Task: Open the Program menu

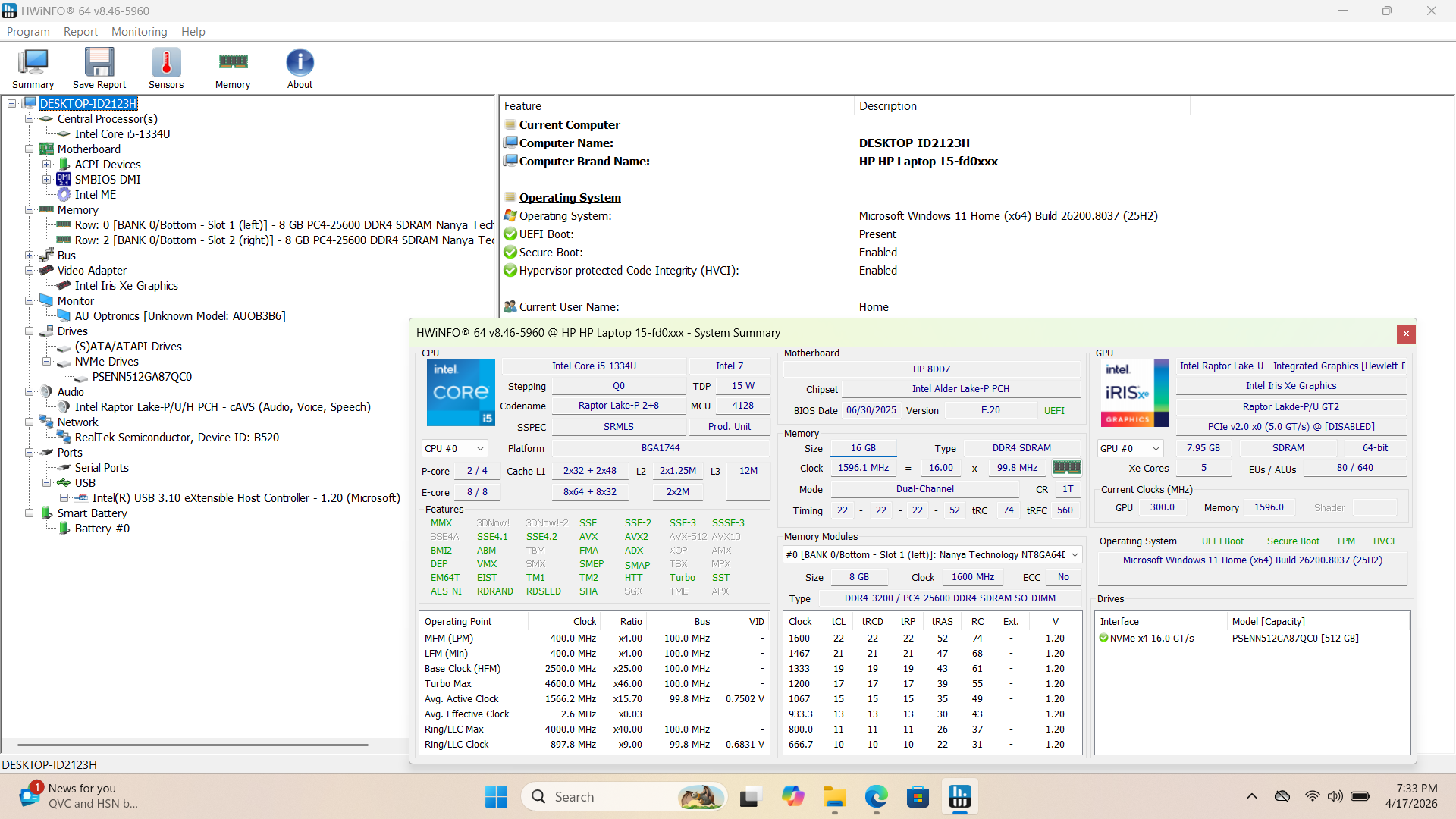Action: pos(28,32)
